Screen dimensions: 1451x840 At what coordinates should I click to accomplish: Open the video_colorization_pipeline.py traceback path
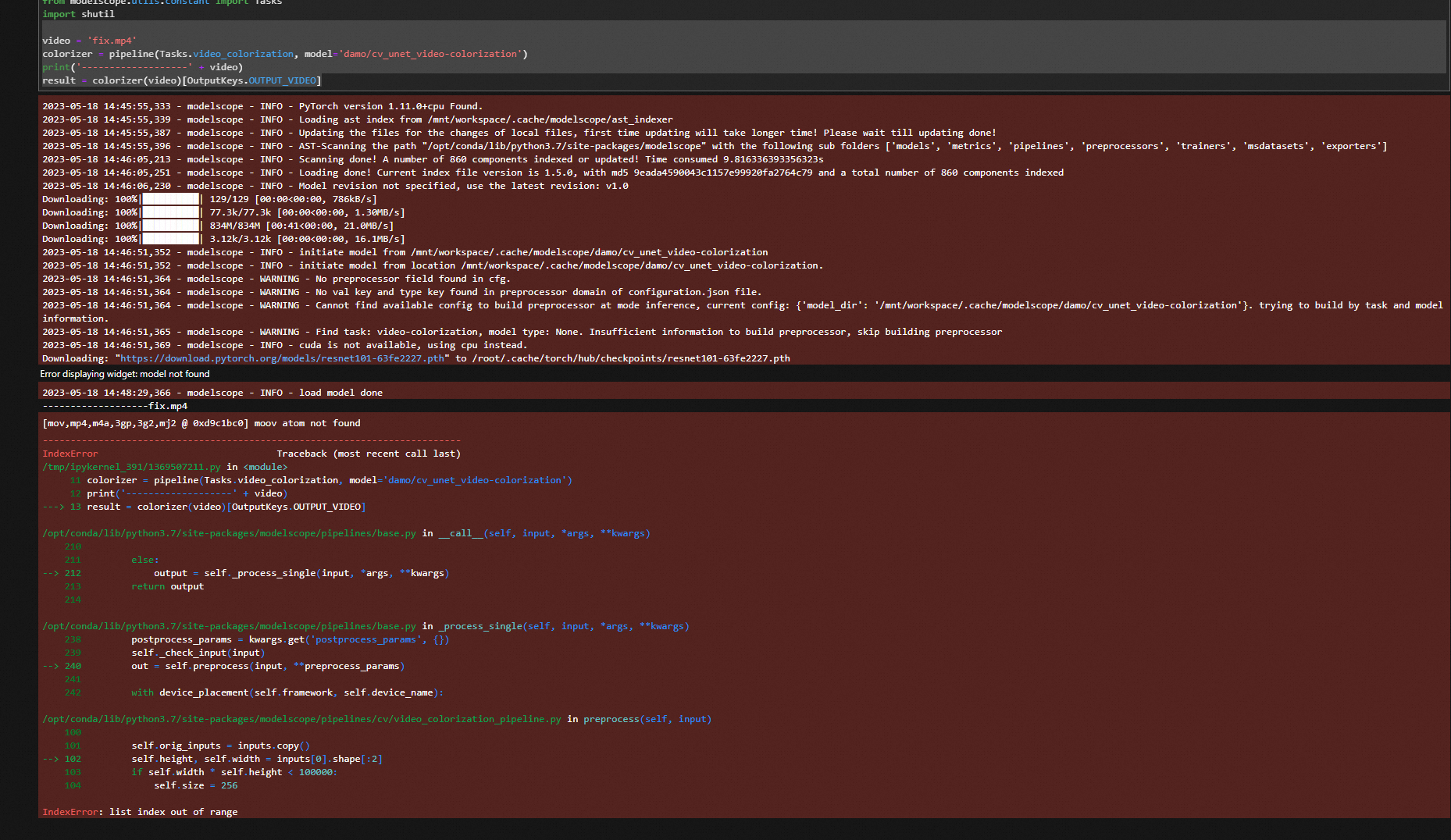[x=301, y=719]
